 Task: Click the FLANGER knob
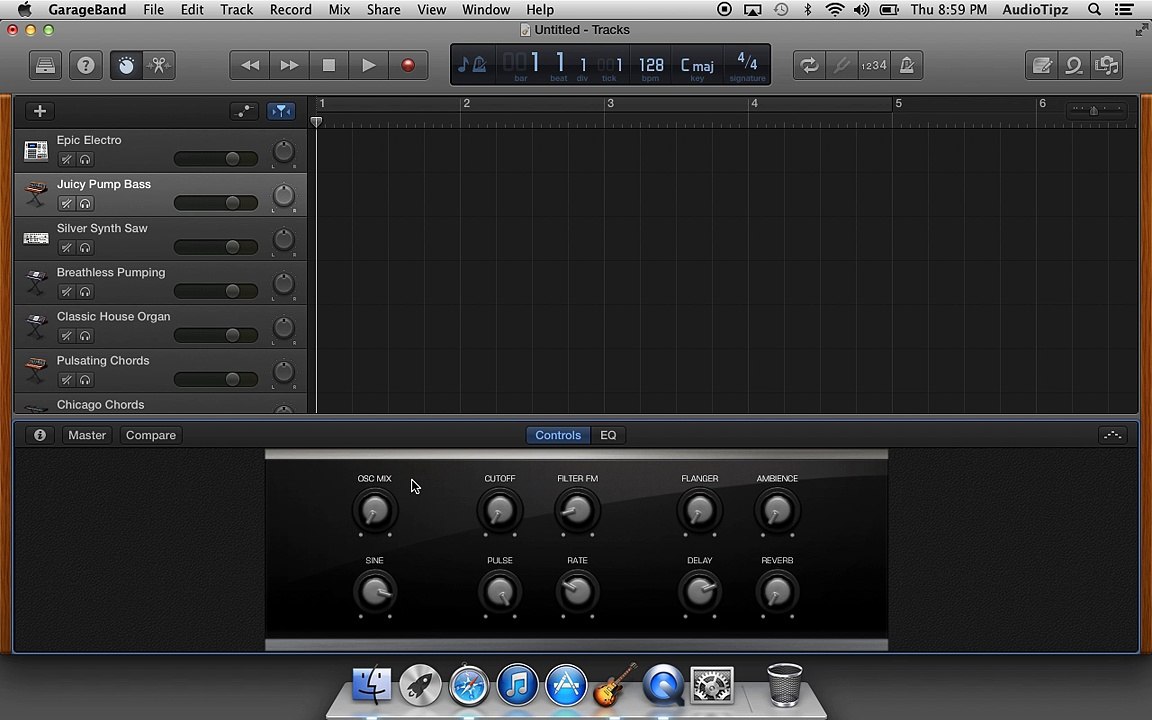pos(699,510)
